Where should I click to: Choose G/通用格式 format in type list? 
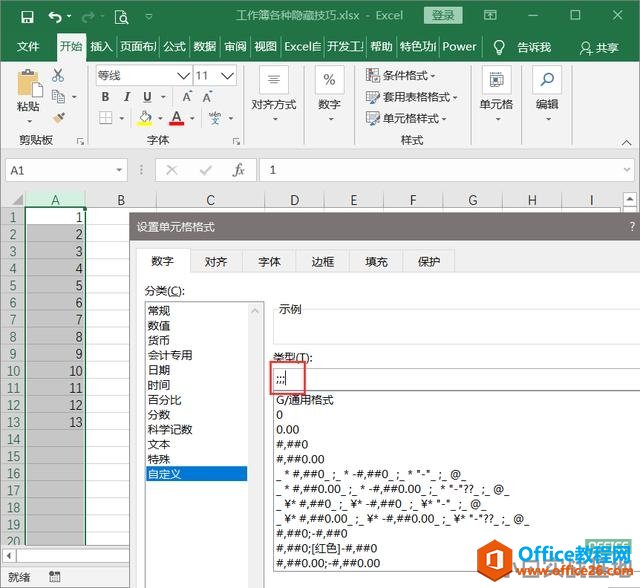305,400
